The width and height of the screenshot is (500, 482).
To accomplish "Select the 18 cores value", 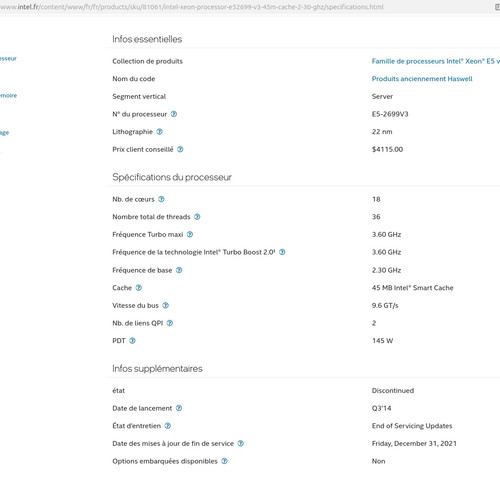I will coord(376,199).
